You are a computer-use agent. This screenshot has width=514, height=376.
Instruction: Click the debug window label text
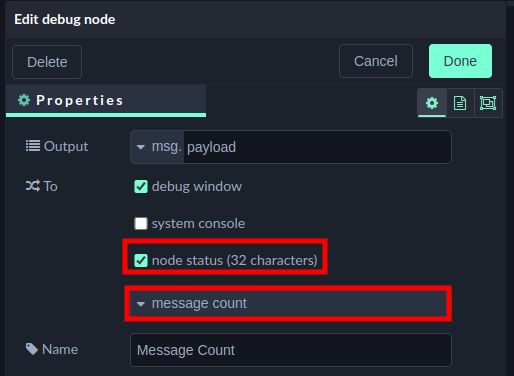[x=197, y=186]
